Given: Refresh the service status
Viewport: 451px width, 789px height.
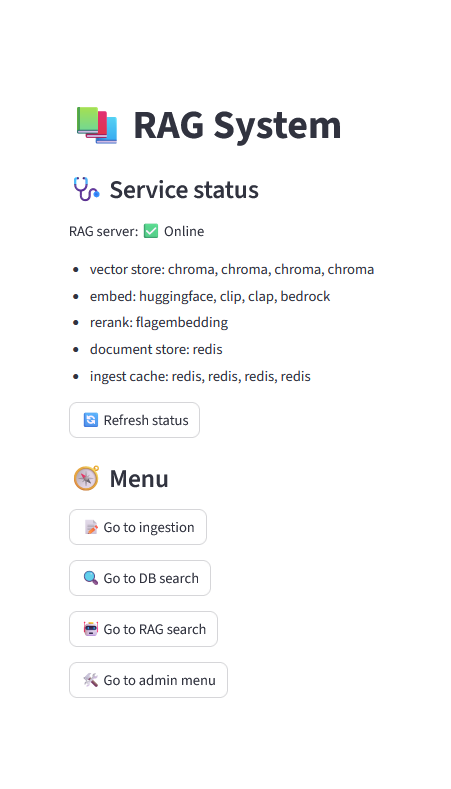Looking at the screenshot, I should click(x=134, y=420).
